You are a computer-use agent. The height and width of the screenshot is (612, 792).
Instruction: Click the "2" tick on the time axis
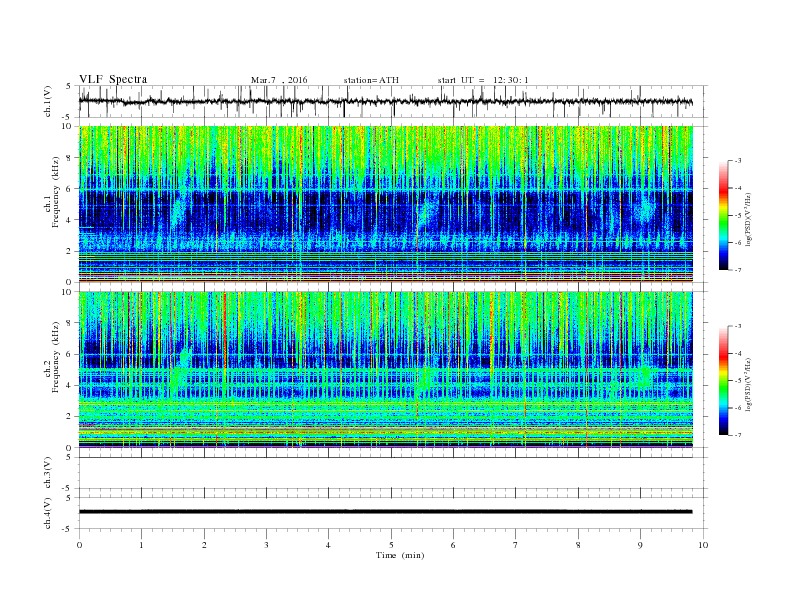(x=204, y=545)
